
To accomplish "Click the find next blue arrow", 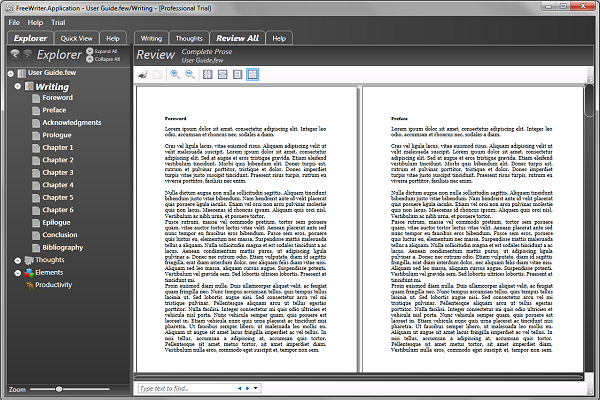I will 248,388.
